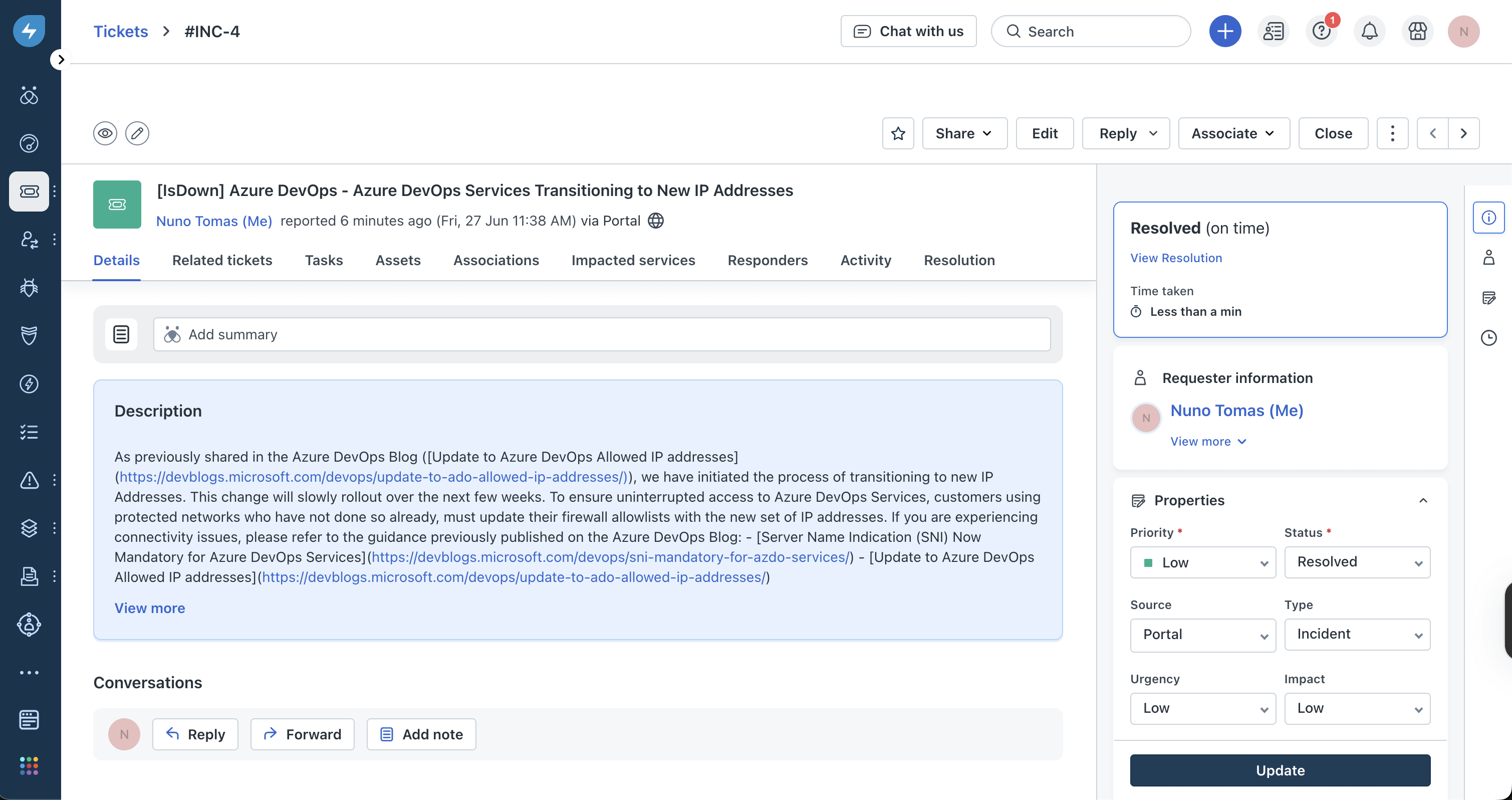Screen dimensions: 1512x800
Task: Click the blue plus New button
Action: point(1225,31)
